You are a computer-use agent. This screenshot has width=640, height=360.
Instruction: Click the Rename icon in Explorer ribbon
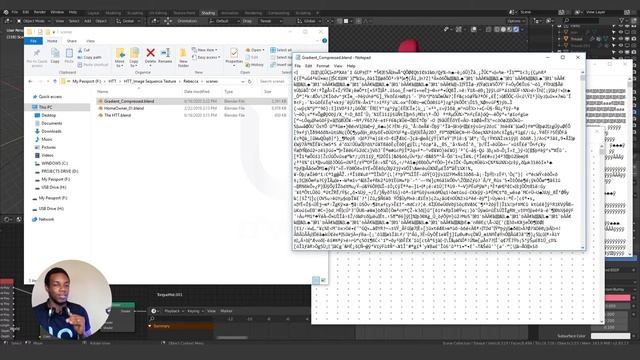(x=165, y=53)
